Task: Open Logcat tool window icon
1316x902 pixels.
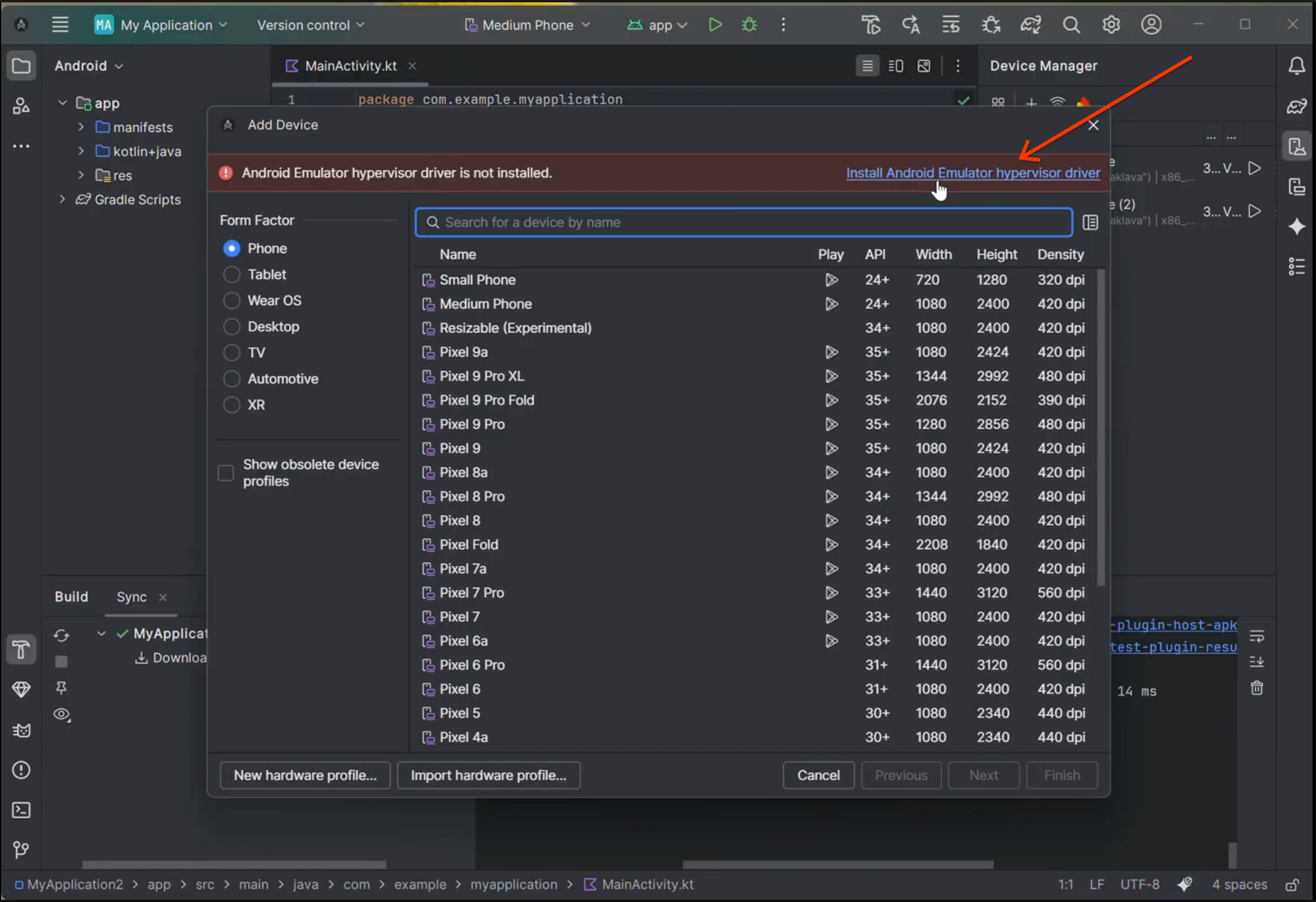Action: [21, 730]
